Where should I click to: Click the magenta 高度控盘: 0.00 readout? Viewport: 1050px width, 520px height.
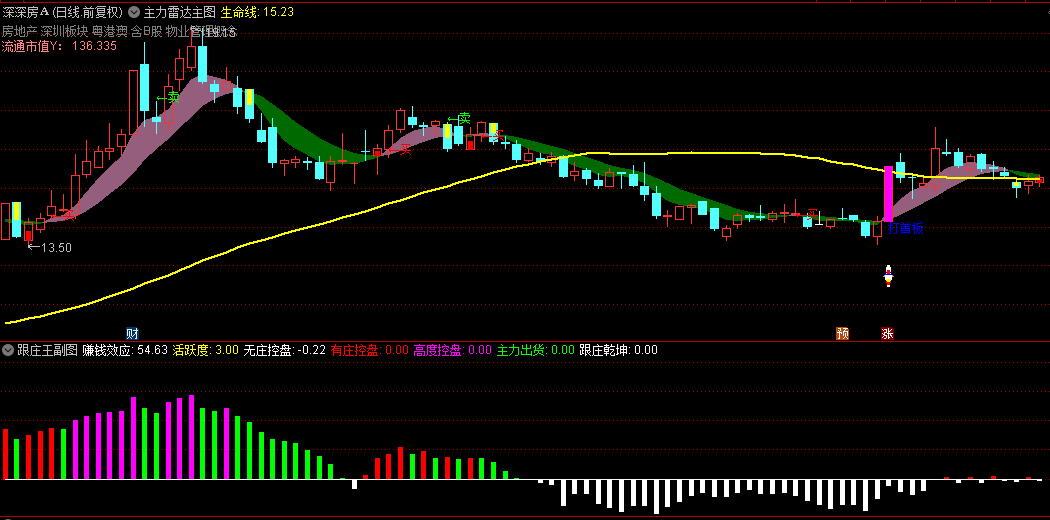(x=453, y=350)
